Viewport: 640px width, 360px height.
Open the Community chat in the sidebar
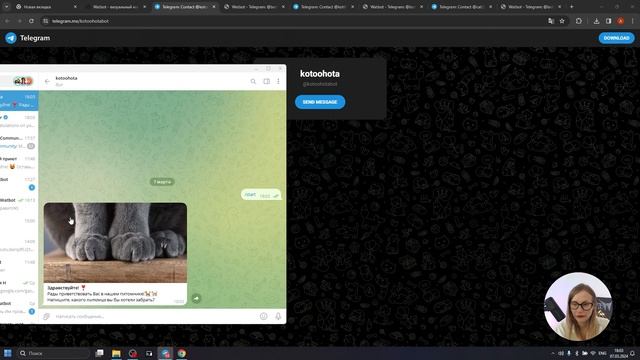point(19,142)
